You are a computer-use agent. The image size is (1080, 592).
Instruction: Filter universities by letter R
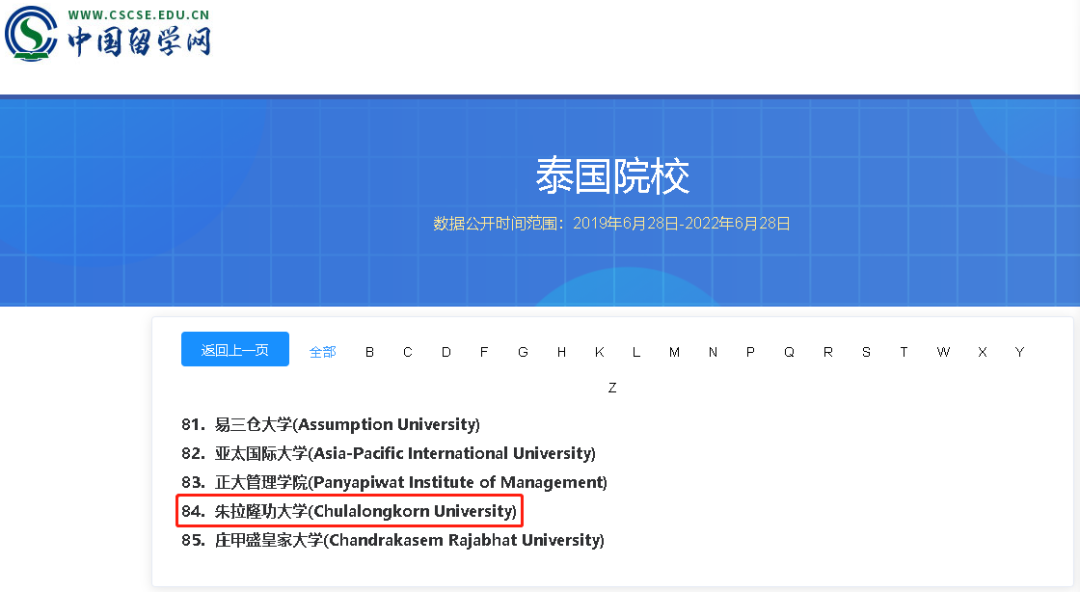(x=828, y=352)
